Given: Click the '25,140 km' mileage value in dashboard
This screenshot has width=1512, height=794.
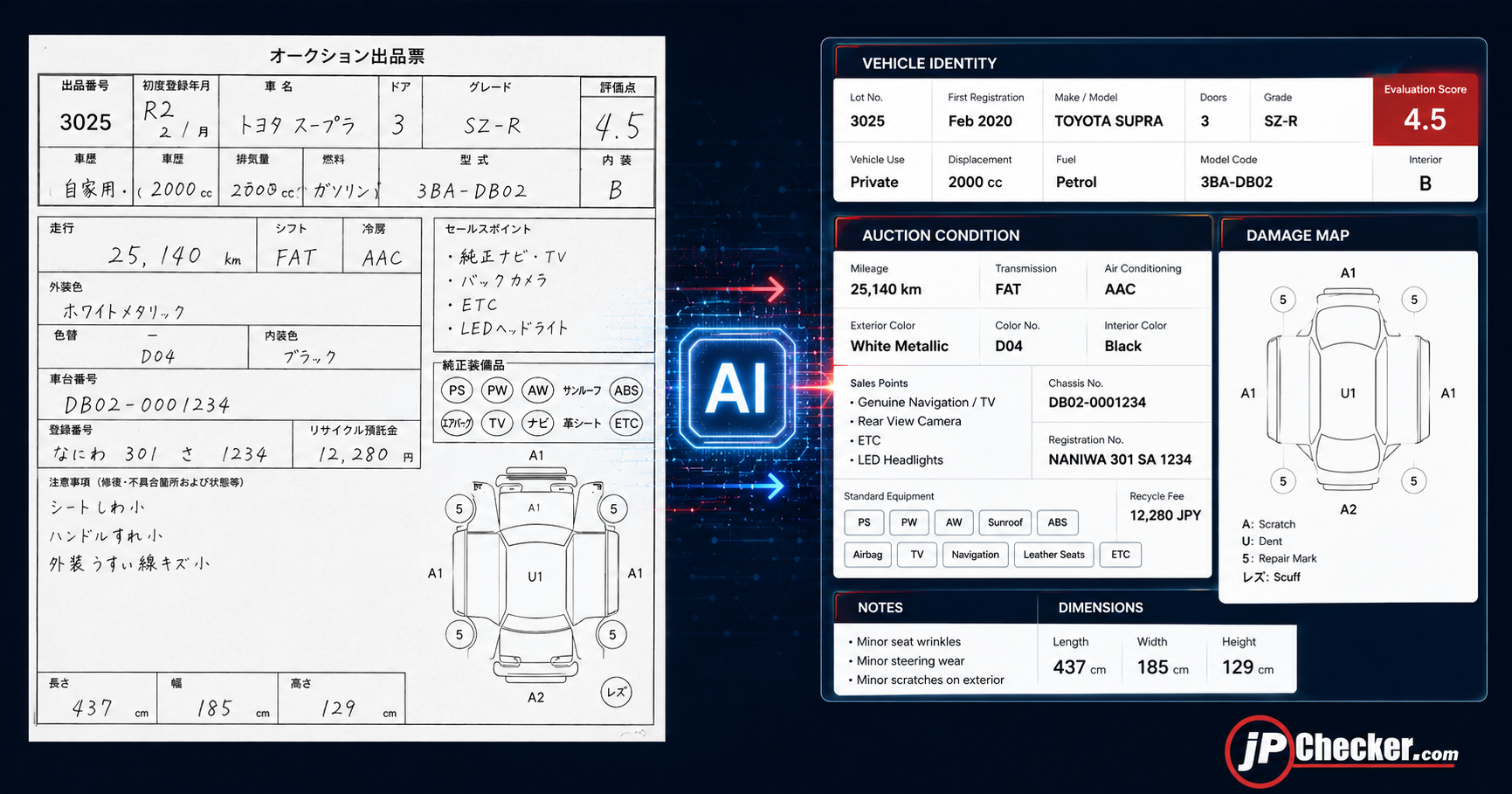Looking at the screenshot, I should (886, 290).
